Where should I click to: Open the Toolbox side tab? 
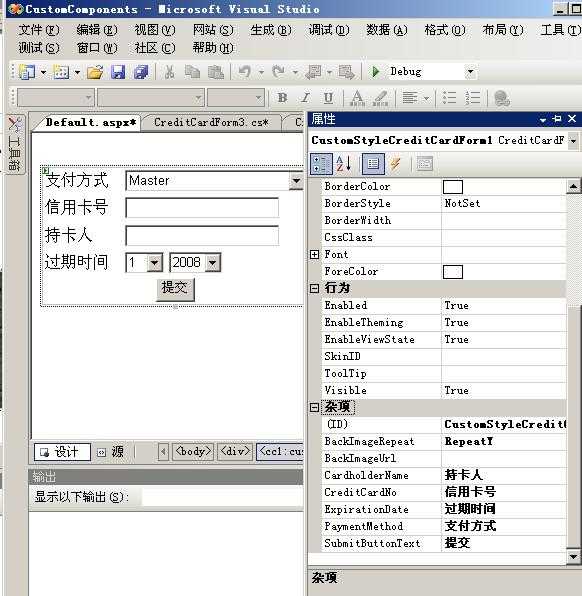point(15,144)
